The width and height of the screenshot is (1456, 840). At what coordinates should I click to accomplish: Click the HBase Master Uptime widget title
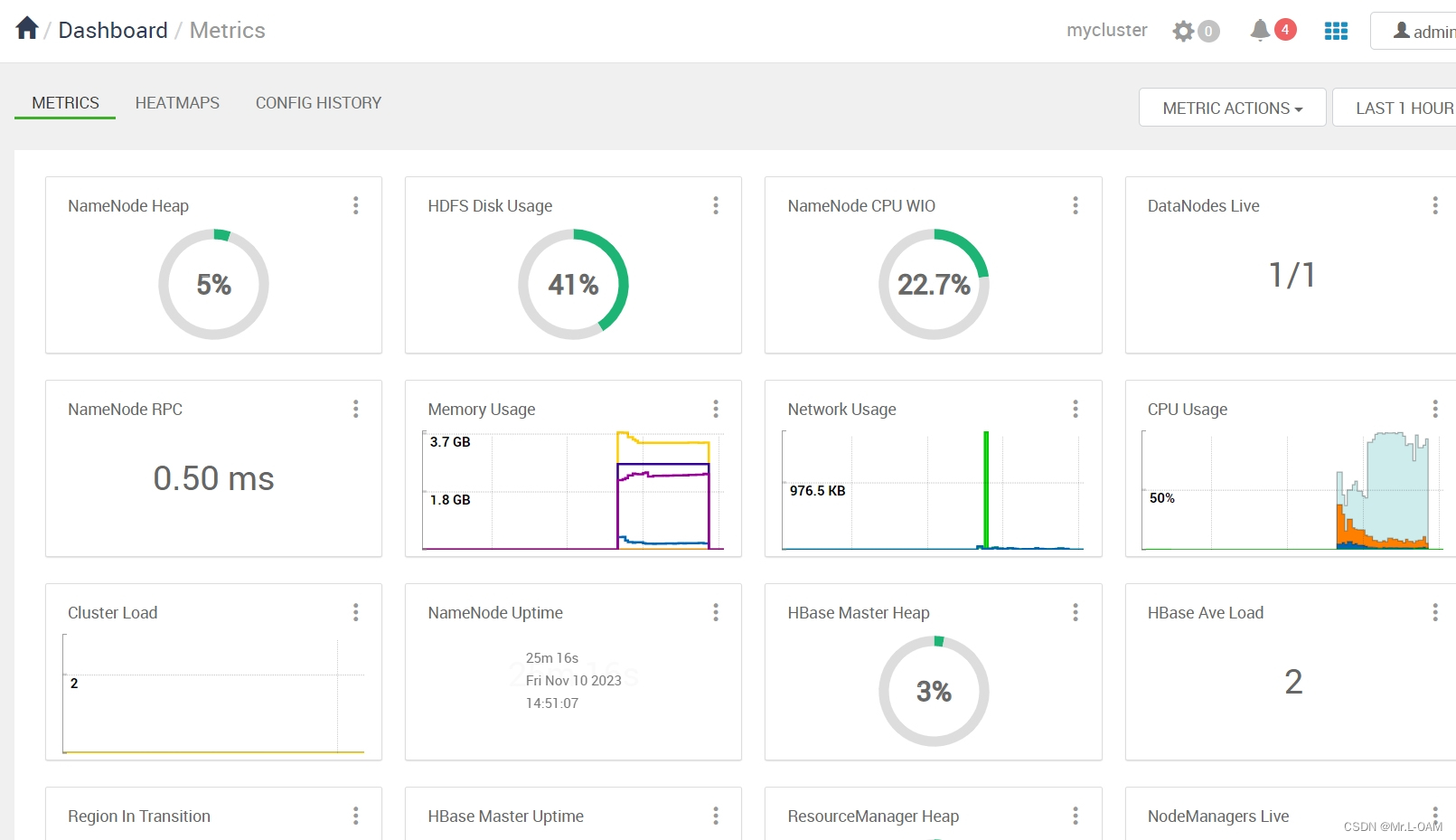click(x=506, y=816)
